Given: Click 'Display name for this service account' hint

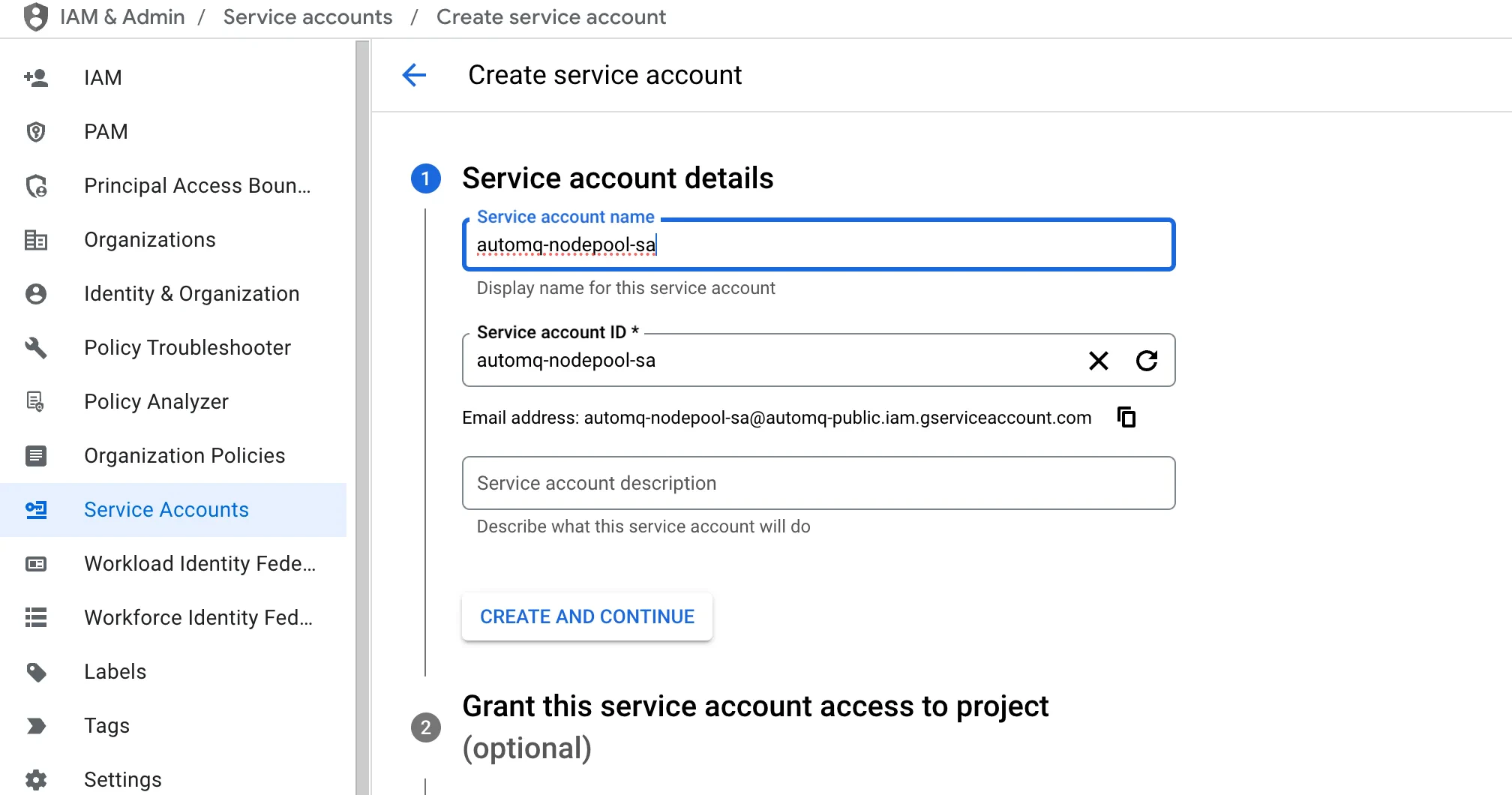Looking at the screenshot, I should (625, 288).
